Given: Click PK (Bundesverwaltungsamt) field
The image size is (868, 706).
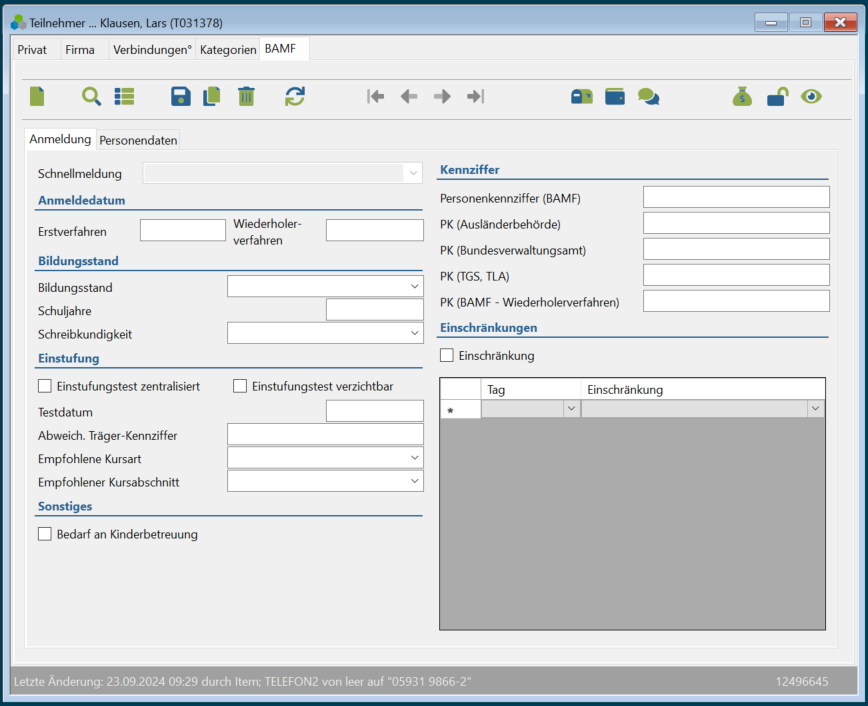Looking at the screenshot, I should 736,249.
